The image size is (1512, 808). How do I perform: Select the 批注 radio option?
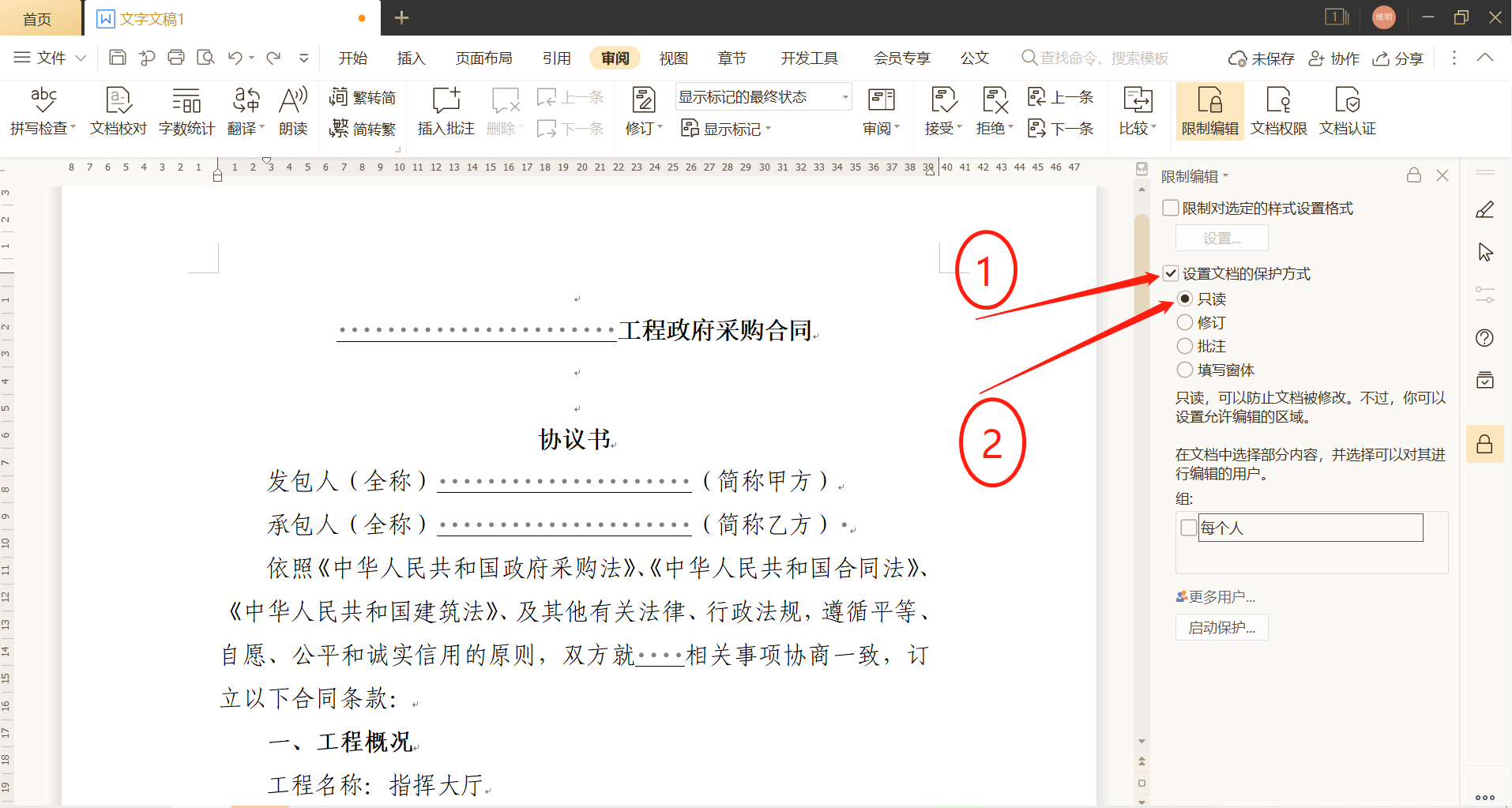(x=1185, y=346)
